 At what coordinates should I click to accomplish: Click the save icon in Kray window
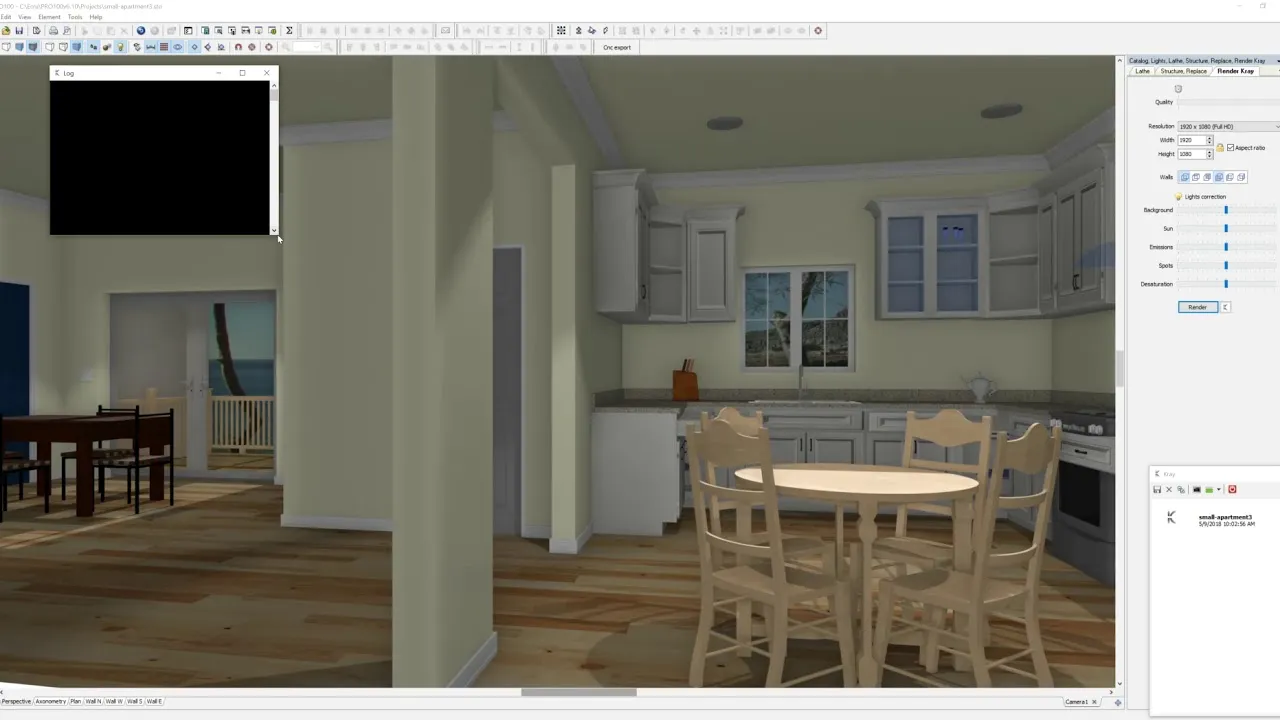pyautogui.click(x=1157, y=490)
